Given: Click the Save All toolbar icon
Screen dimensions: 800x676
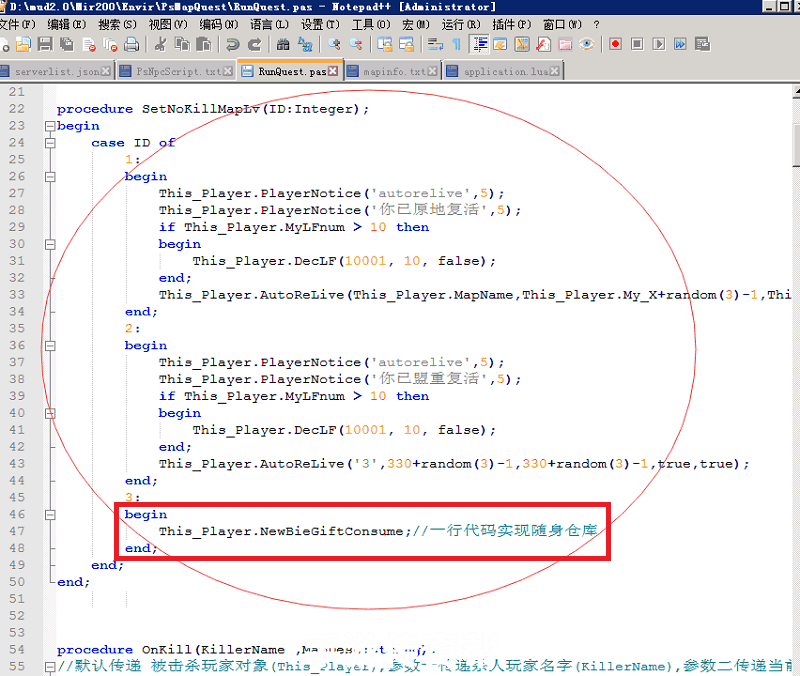Looking at the screenshot, I should tap(66, 45).
